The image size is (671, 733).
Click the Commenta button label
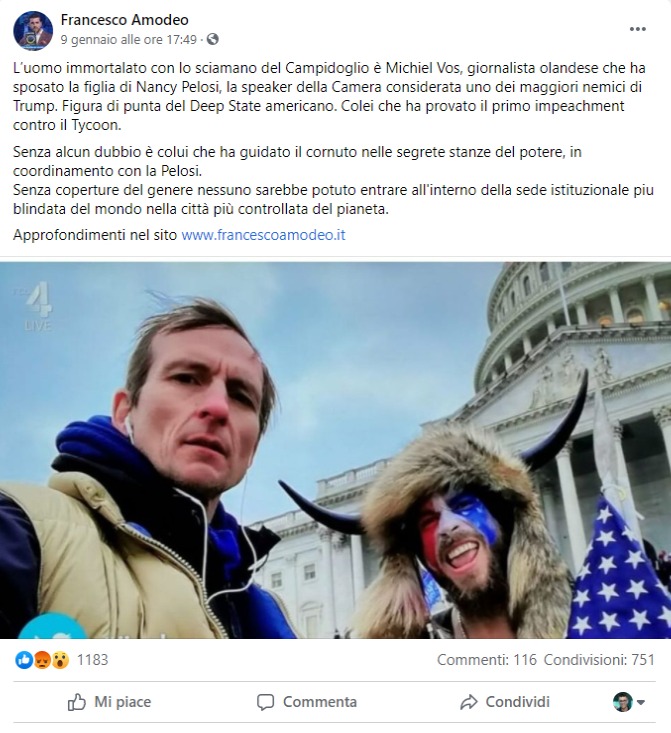(x=320, y=702)
